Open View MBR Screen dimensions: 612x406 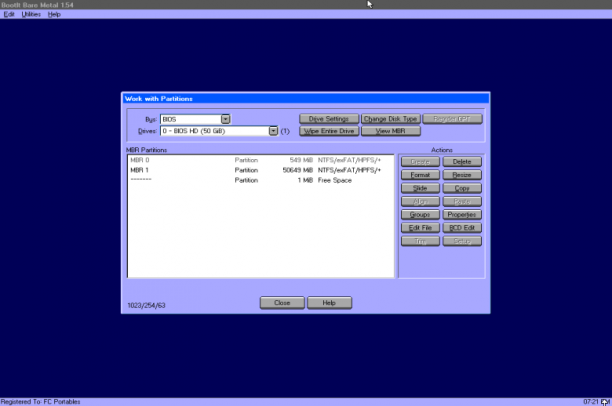(390, 131)
